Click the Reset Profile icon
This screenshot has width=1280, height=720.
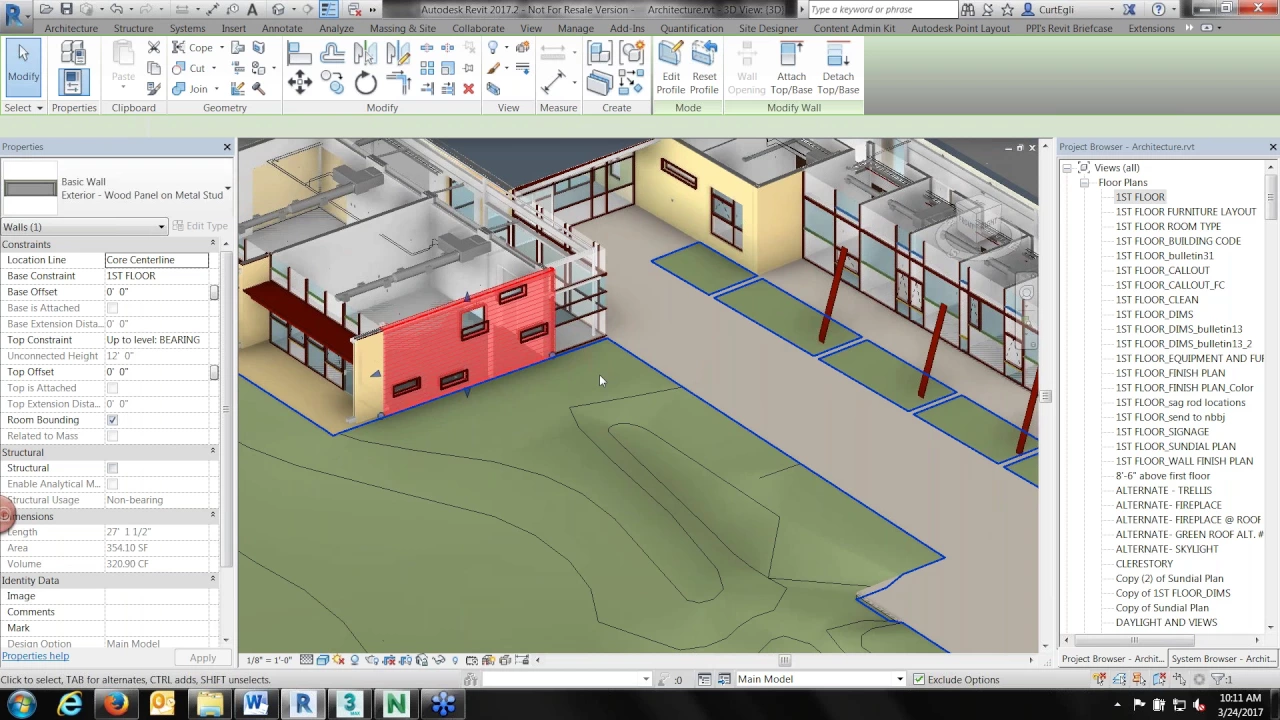(704, 69)
